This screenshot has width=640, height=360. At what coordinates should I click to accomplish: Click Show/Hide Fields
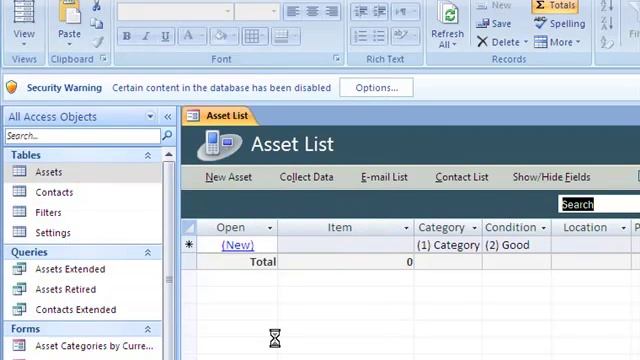(x=551, y=177)
